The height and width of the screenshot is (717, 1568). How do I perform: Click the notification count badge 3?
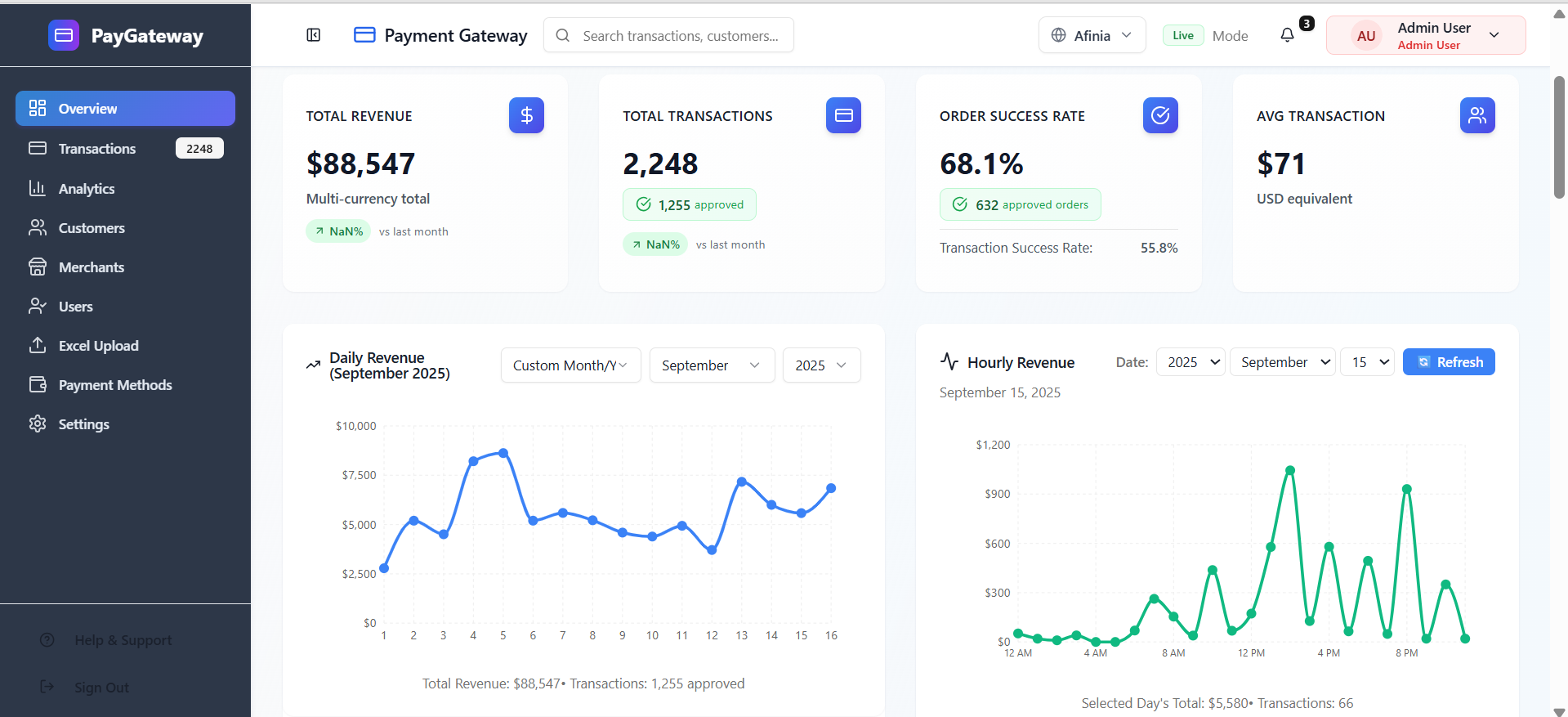click(1307, 24)
